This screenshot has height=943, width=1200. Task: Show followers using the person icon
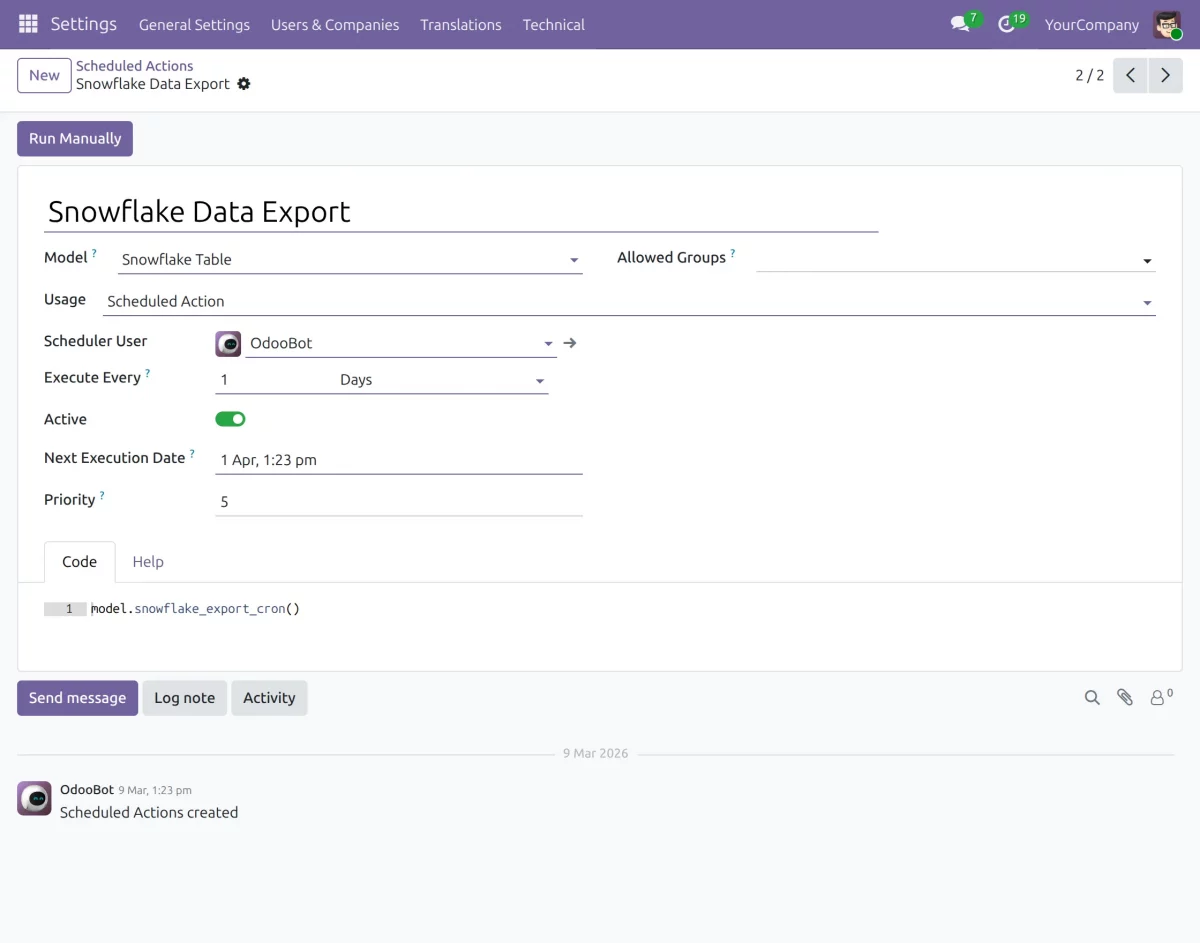1158,698
